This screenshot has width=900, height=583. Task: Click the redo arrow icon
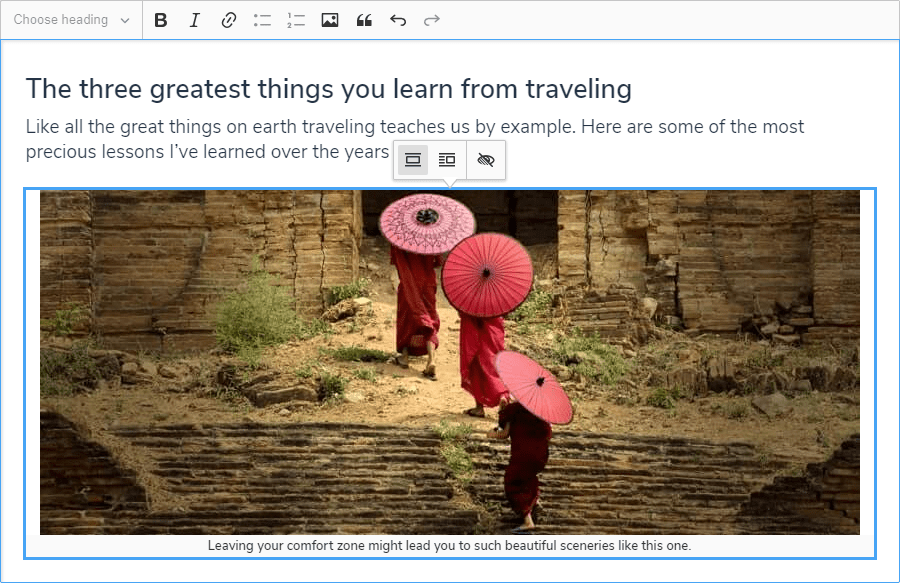[432, 20]
